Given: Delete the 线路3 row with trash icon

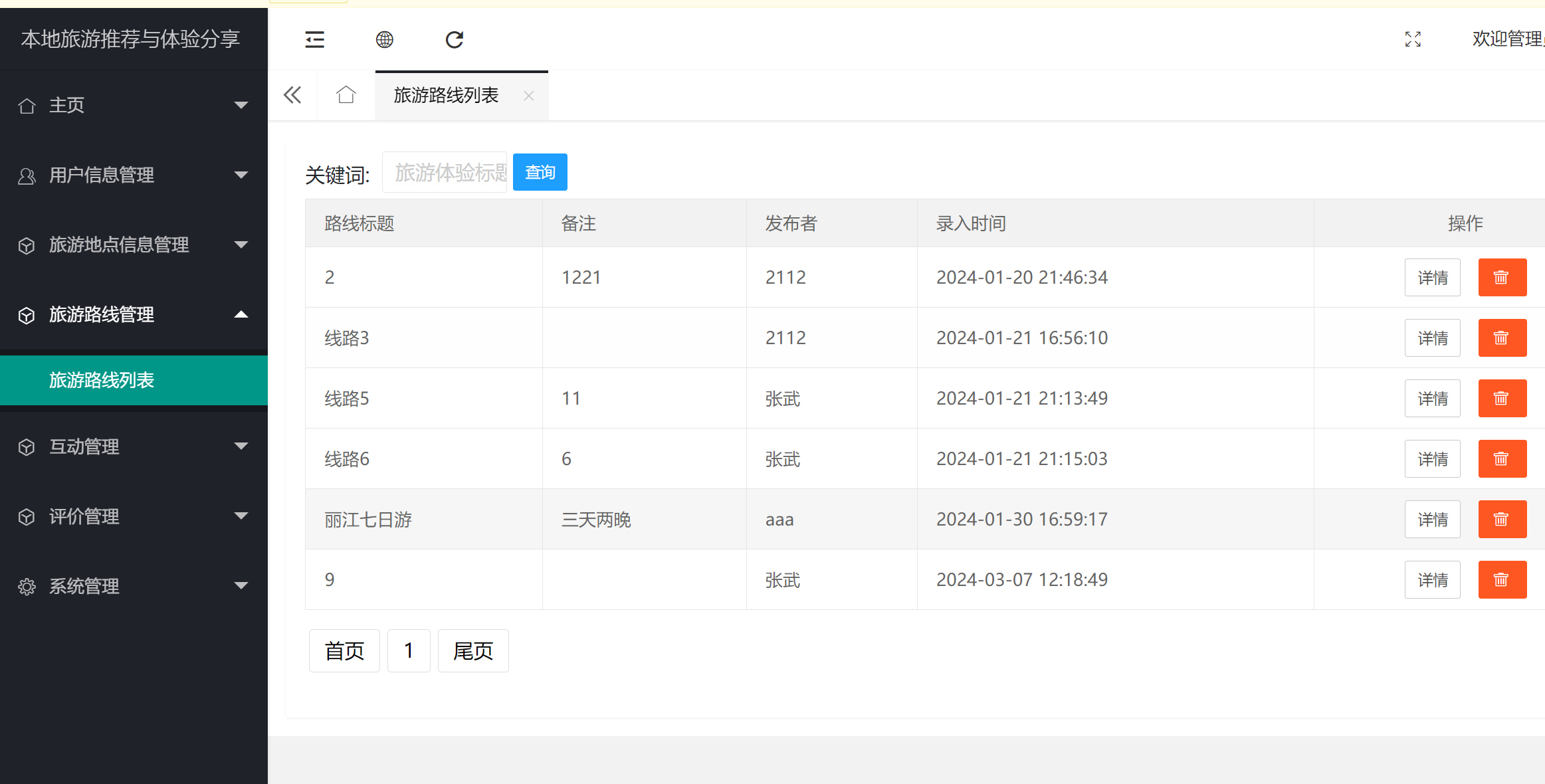Looking at the screenshot, I should point(1502,338).
